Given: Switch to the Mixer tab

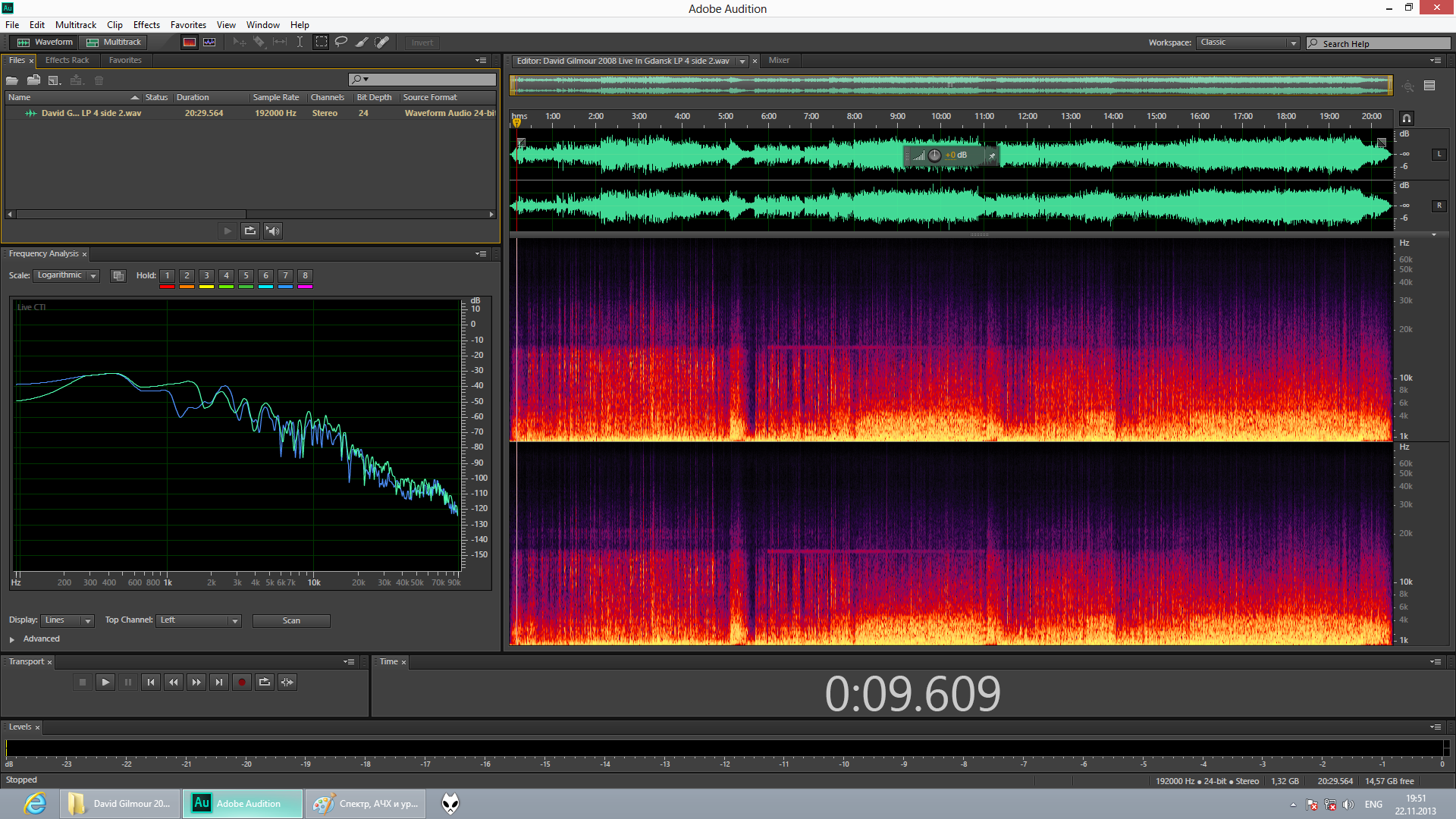Looking at the screenshot, I should click(x=779, y=61).
